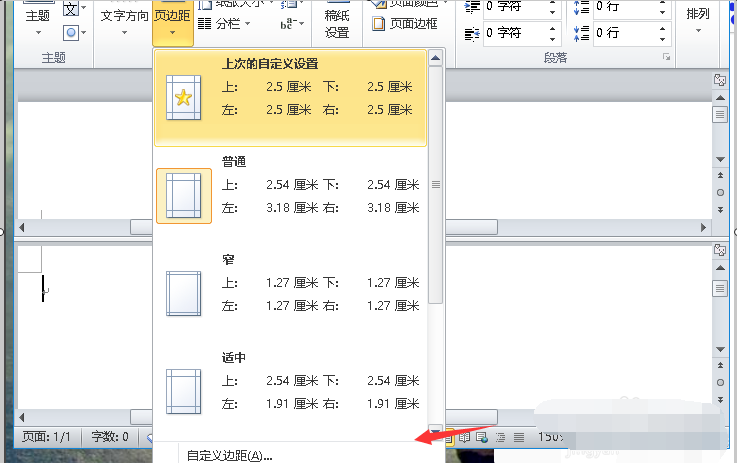Click upper pane horizontal scroll right arrow

(x=703, y=228)
